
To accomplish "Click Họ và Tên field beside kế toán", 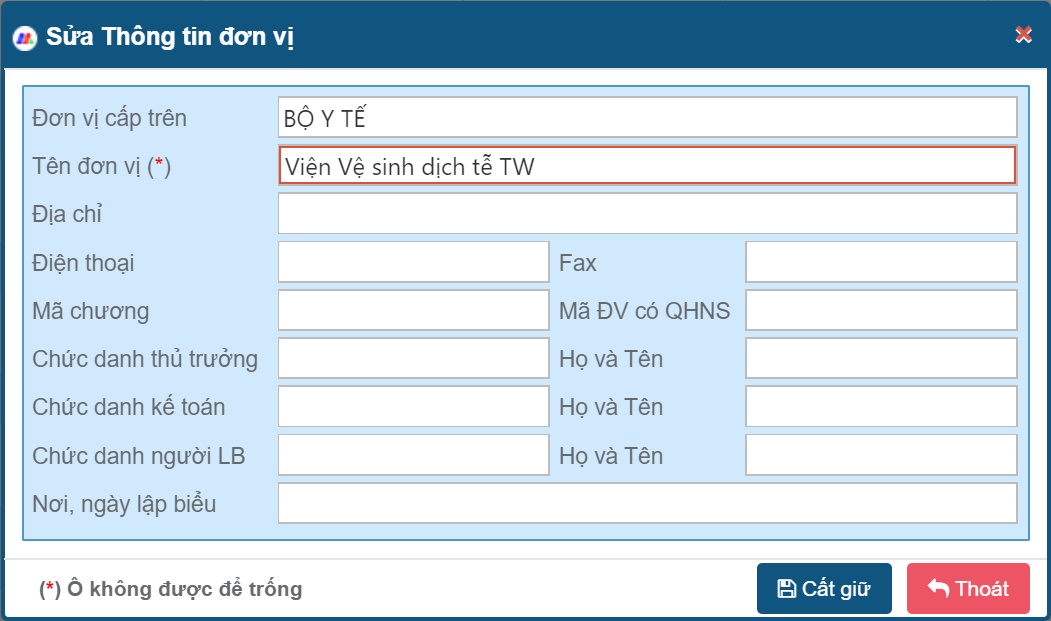I will [880, 406].
